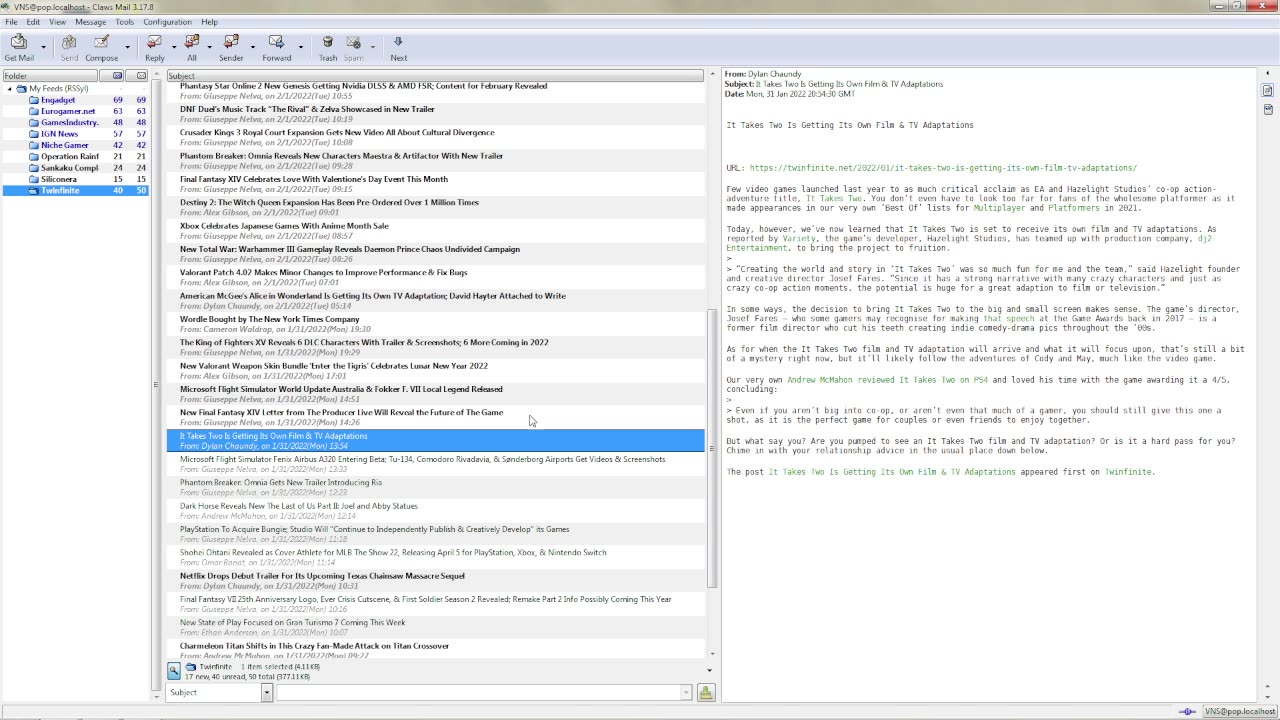Click the unread messages column icon
Viewport: 1280px width, 720px height.
[x=118, y=76]
